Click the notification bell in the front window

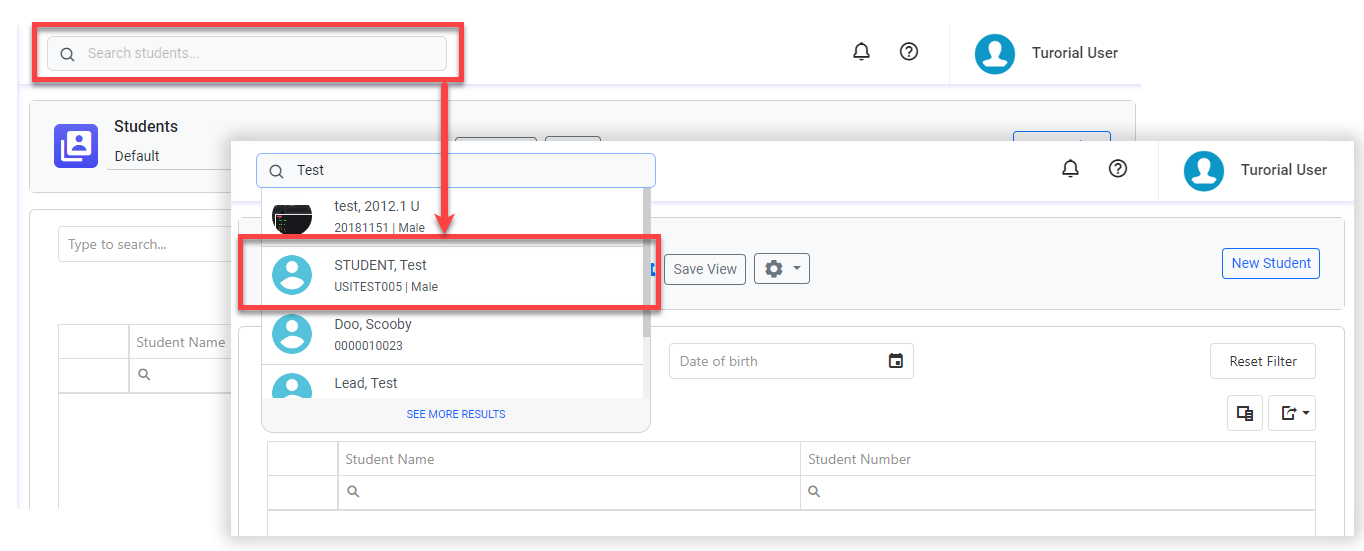pos(1070,169)
